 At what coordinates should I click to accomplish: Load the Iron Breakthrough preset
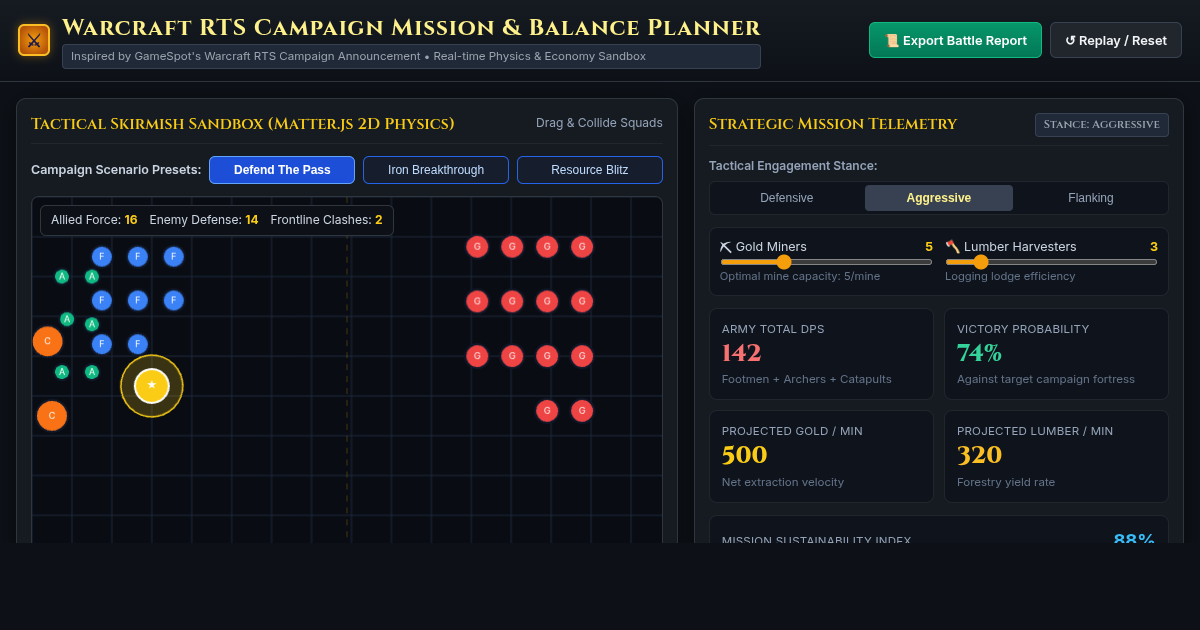pyautogui.click(x=436, y=170)
